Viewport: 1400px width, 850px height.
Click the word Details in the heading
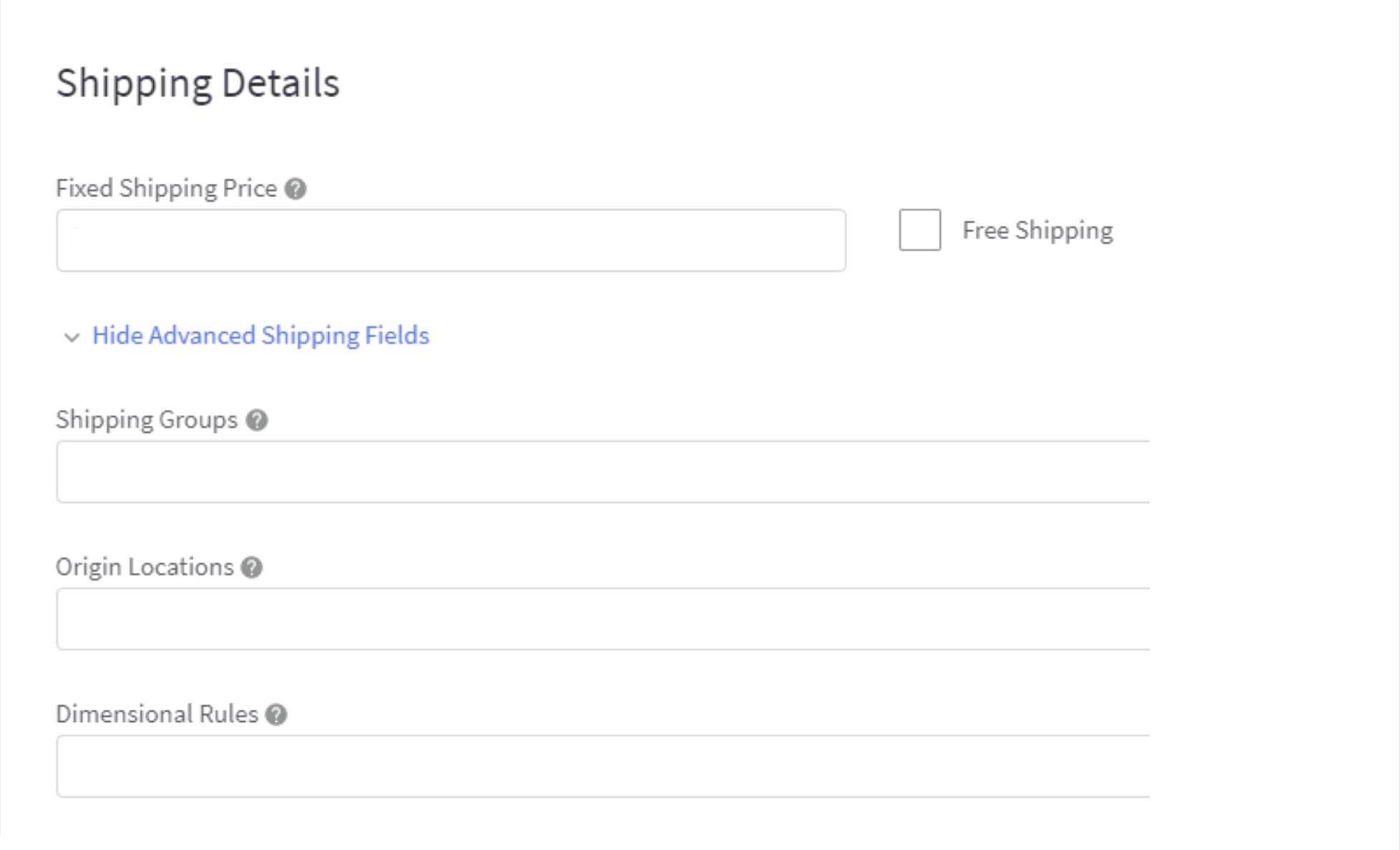point(280,83)
